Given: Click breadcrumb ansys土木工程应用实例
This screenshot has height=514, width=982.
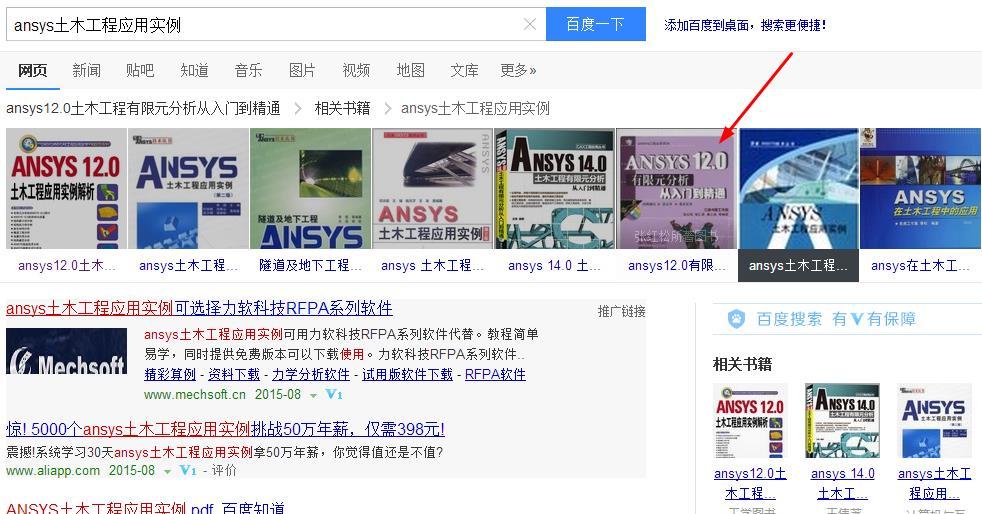Looking at the screenshot, I should coord(475,108).
